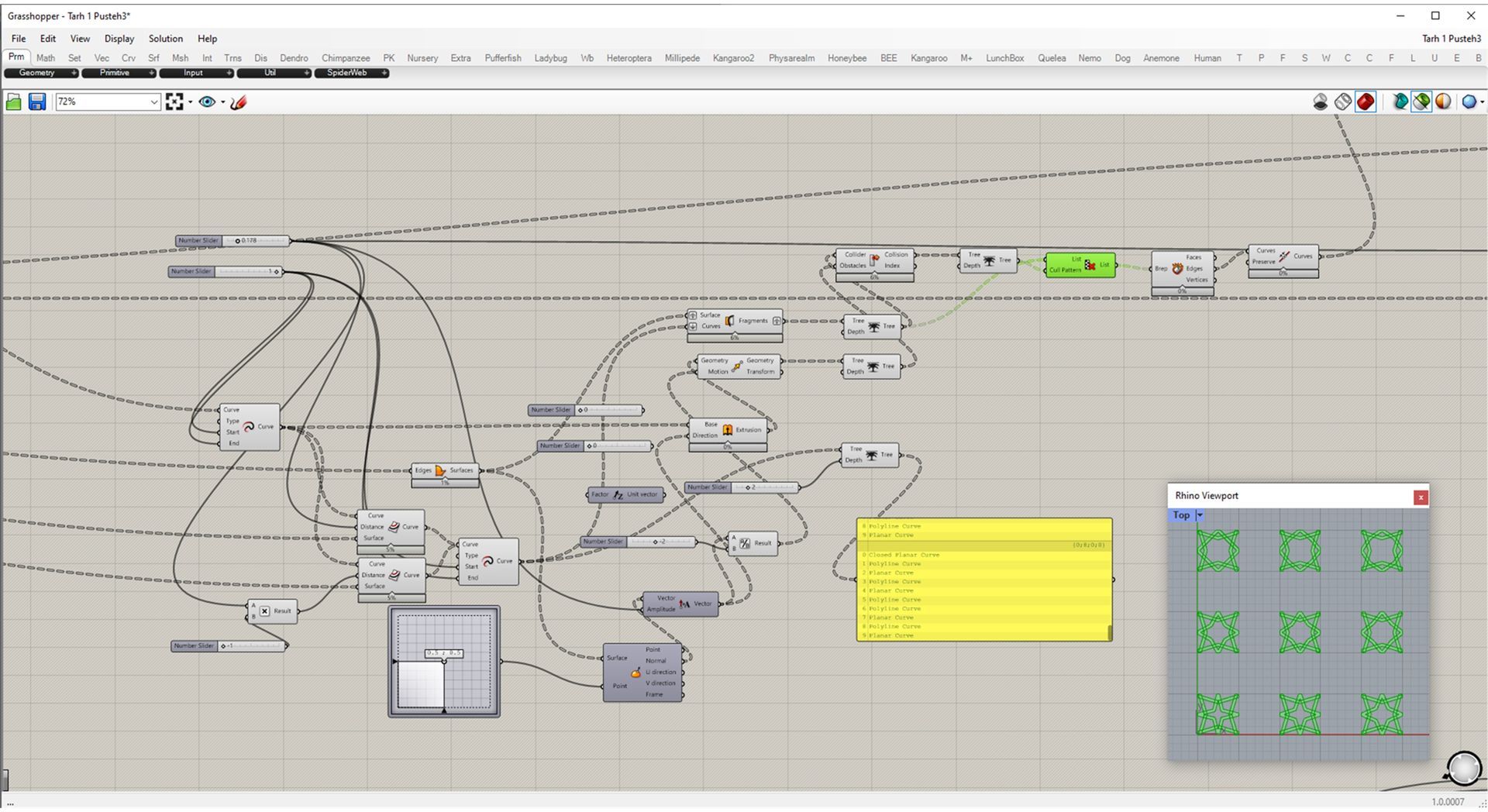The height and width of the screenshot is (812, 1488).
Task: Save the document with the floppy disk icon
Action: pos(37,101)
